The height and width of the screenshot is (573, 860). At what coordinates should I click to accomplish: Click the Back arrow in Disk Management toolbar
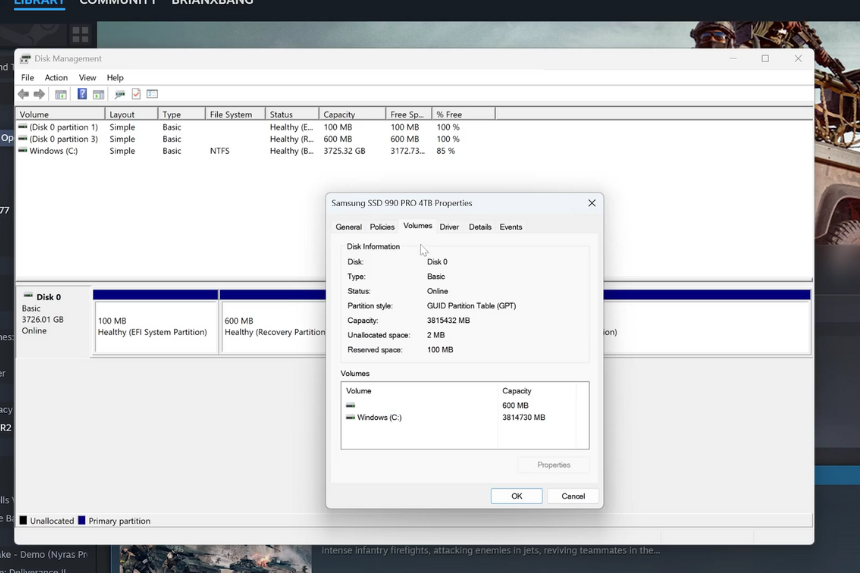click(x=23, y=94)
